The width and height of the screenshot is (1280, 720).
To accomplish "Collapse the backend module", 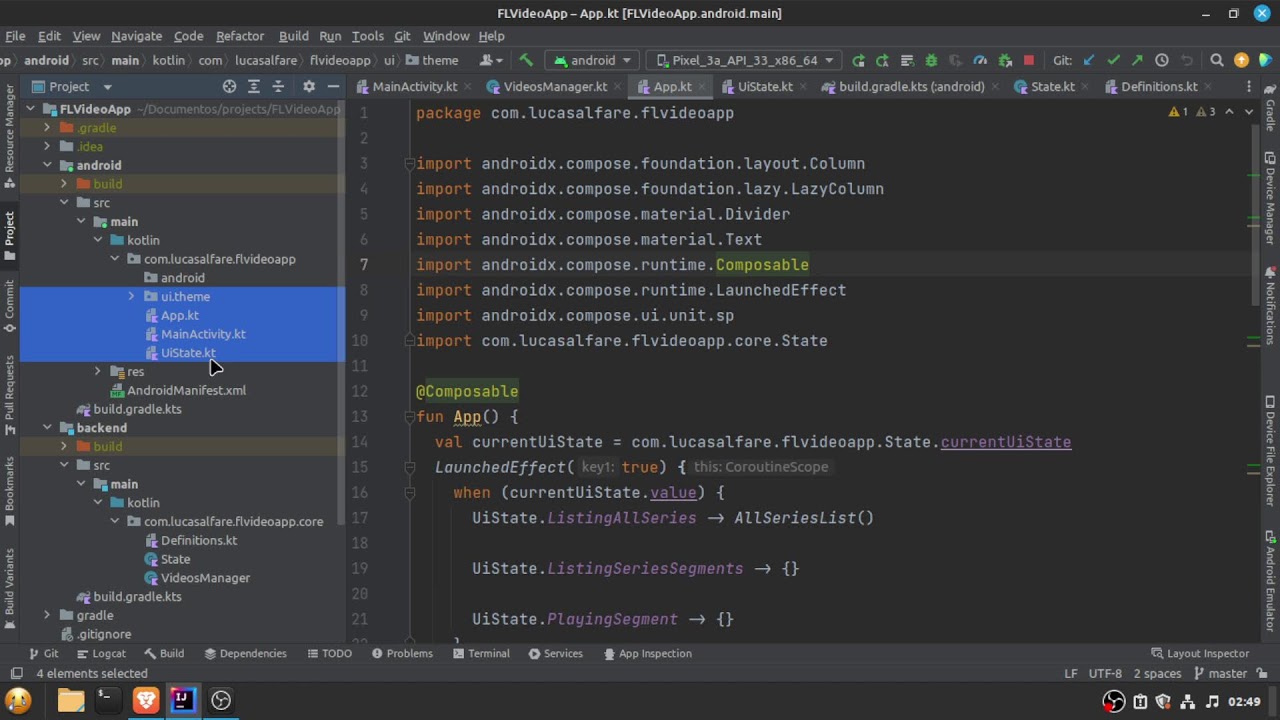I will point(47,428).
